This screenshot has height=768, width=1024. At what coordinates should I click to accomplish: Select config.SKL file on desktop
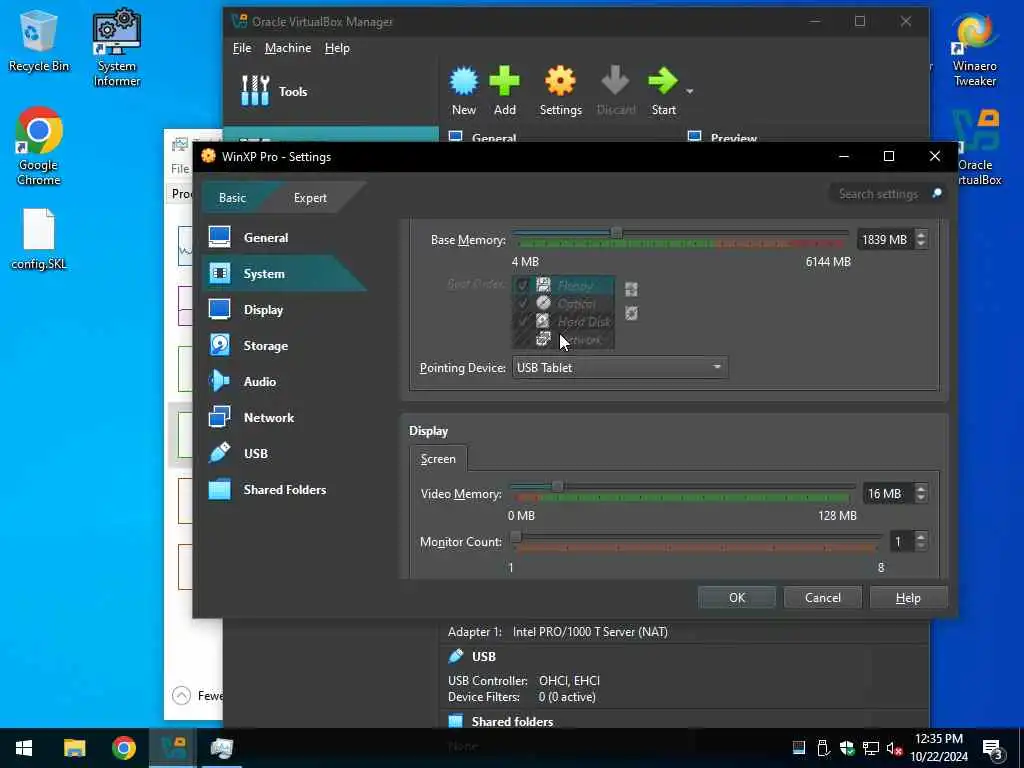tap(39, 239)
